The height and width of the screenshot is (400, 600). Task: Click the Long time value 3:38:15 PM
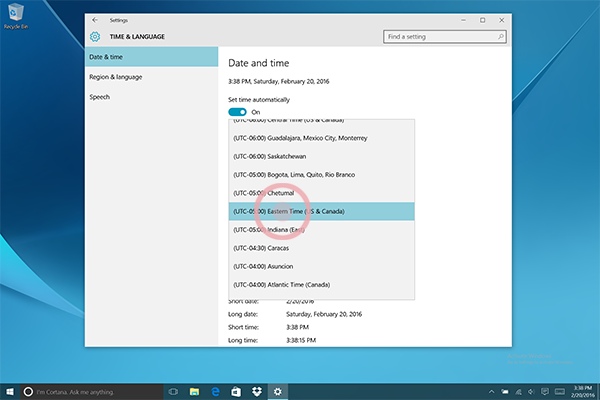point(301,340)
